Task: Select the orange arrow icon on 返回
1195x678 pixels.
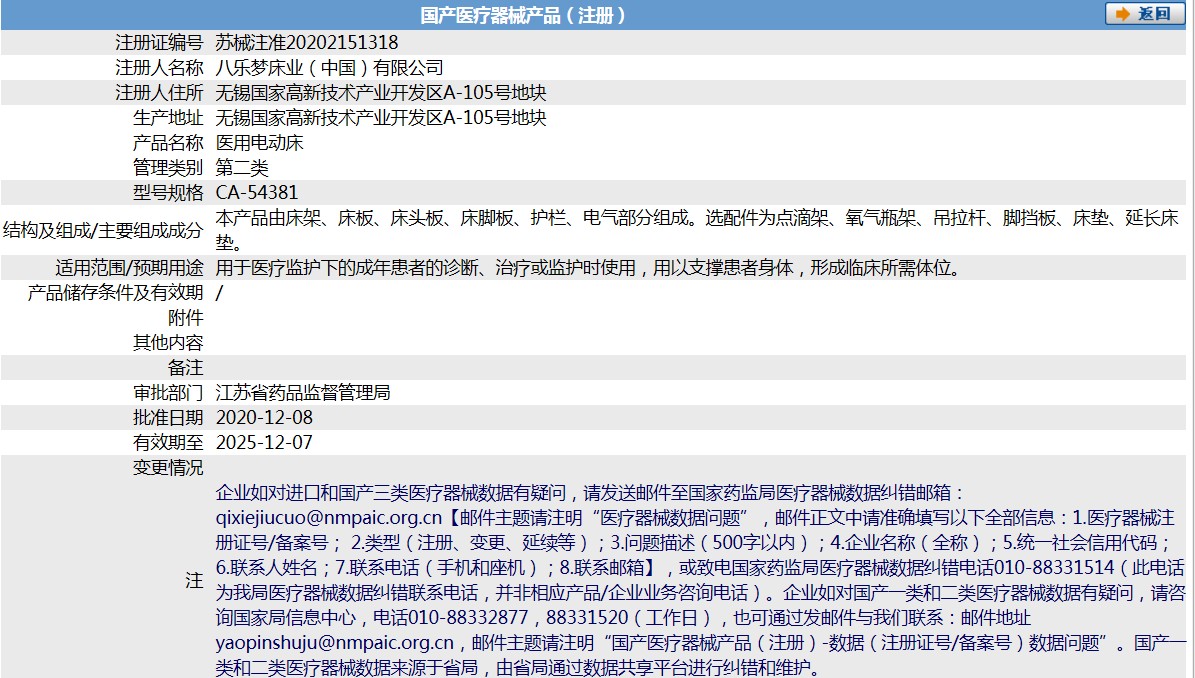Action: pyautogui.click(x=1122, y=14)
